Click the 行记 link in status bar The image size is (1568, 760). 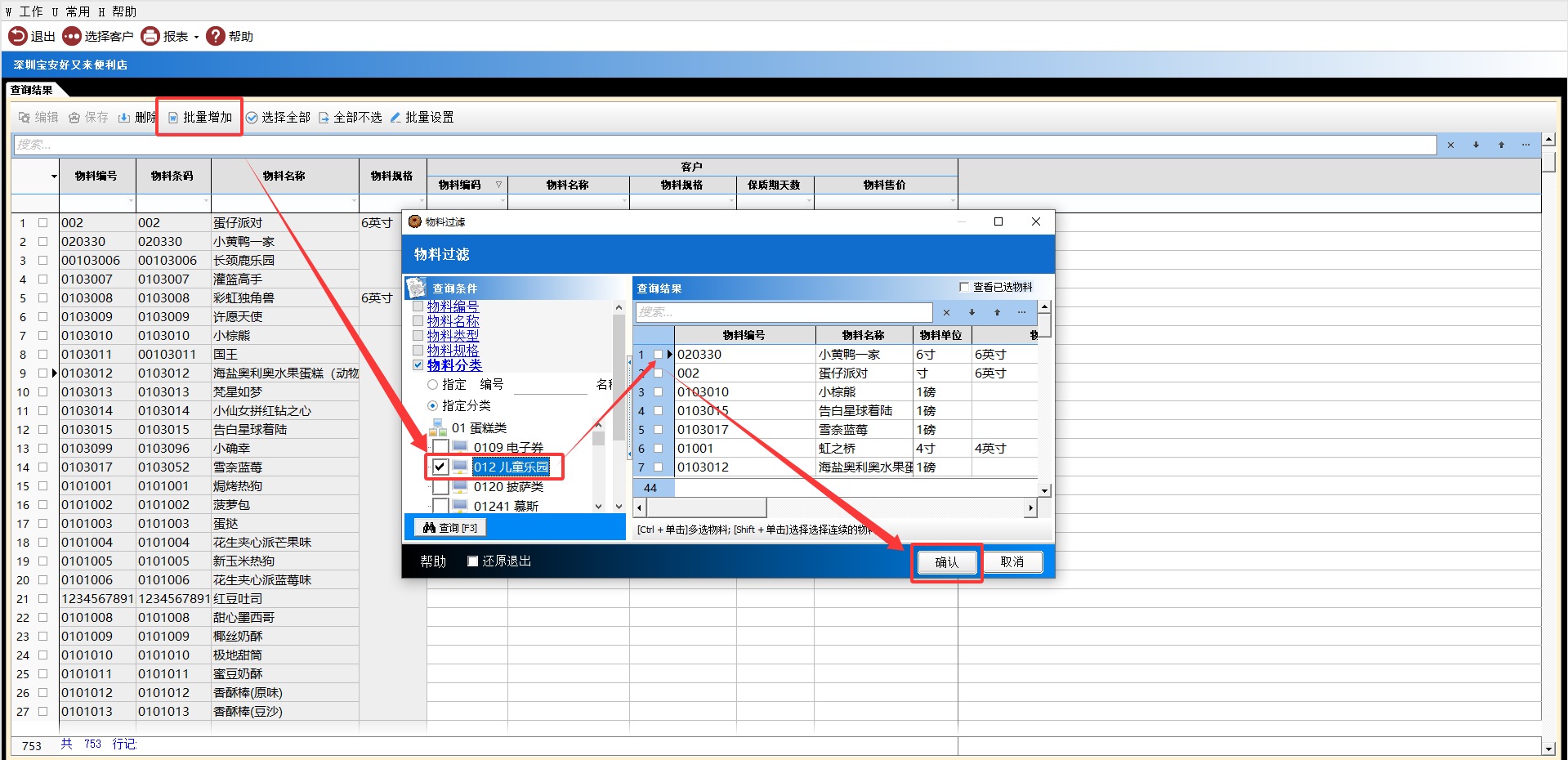124,744
